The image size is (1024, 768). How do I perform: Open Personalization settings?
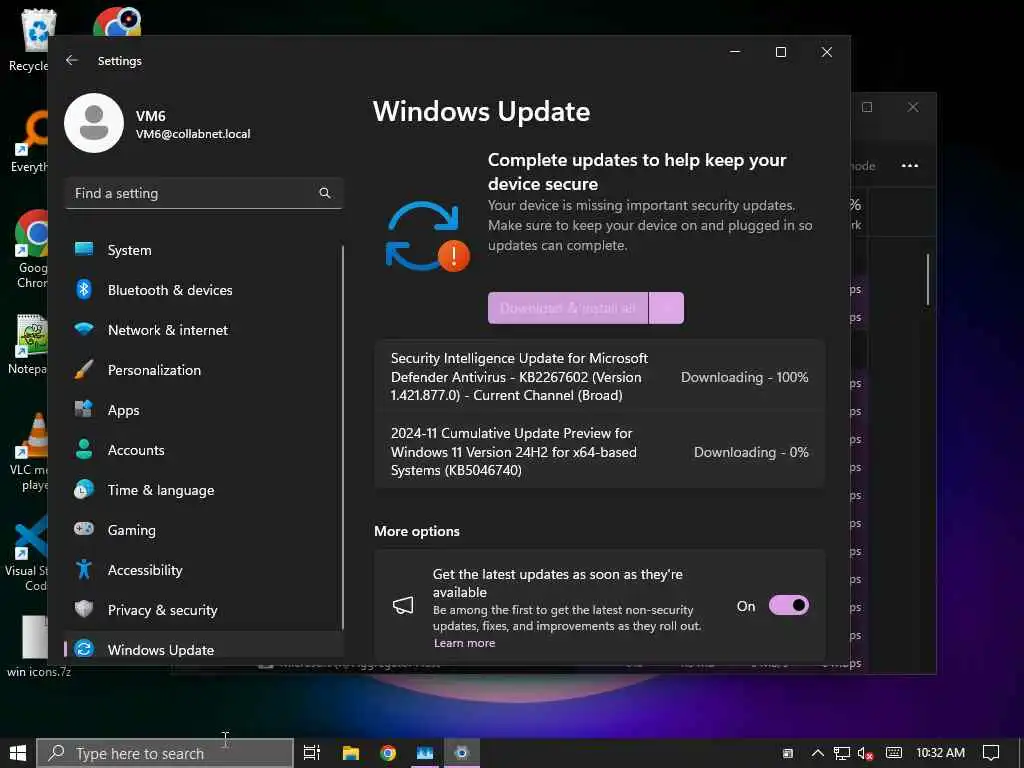pyautogui.click(x=204, y=370)
